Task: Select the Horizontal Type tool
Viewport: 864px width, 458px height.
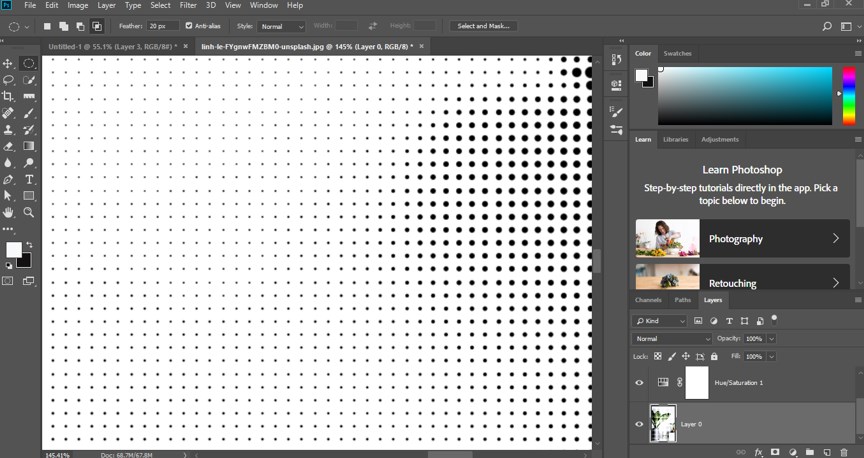Action: [x=29, y=179]
